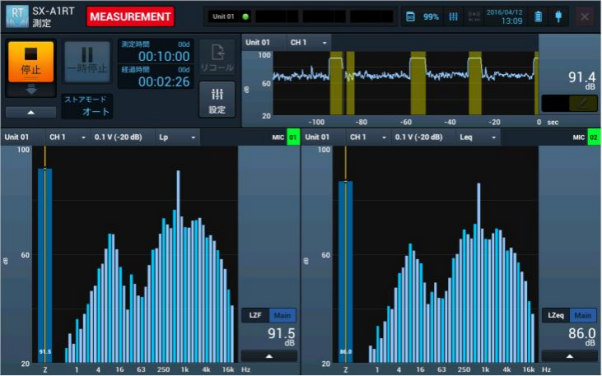Select the third empty unit slot
Image resolution: width=602 pixels, height=376 pixels.
pyautogui.click(x=324, y=17)
